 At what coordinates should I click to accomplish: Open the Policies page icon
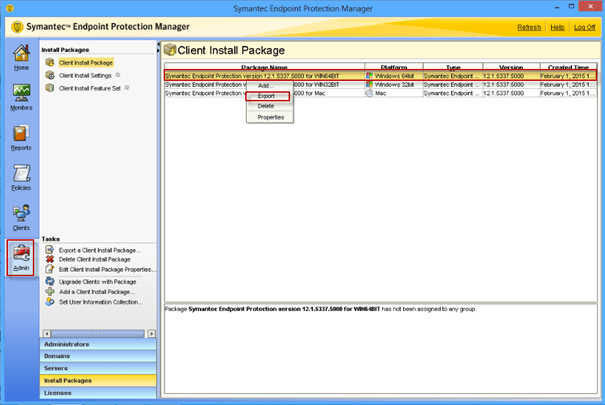point(21,176)
